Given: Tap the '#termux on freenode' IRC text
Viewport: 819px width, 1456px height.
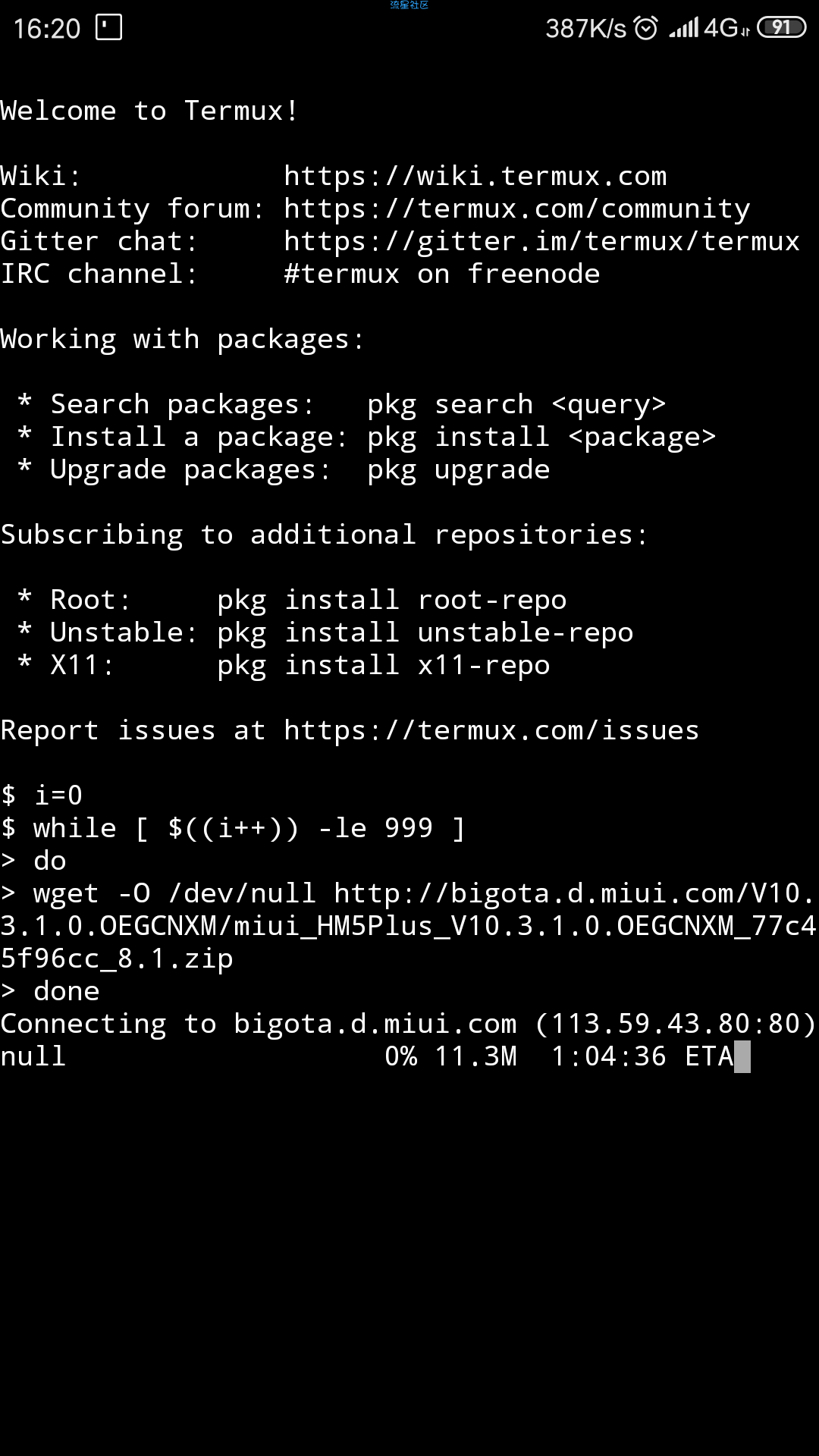Looking at the screenshot, I should 442,274.
